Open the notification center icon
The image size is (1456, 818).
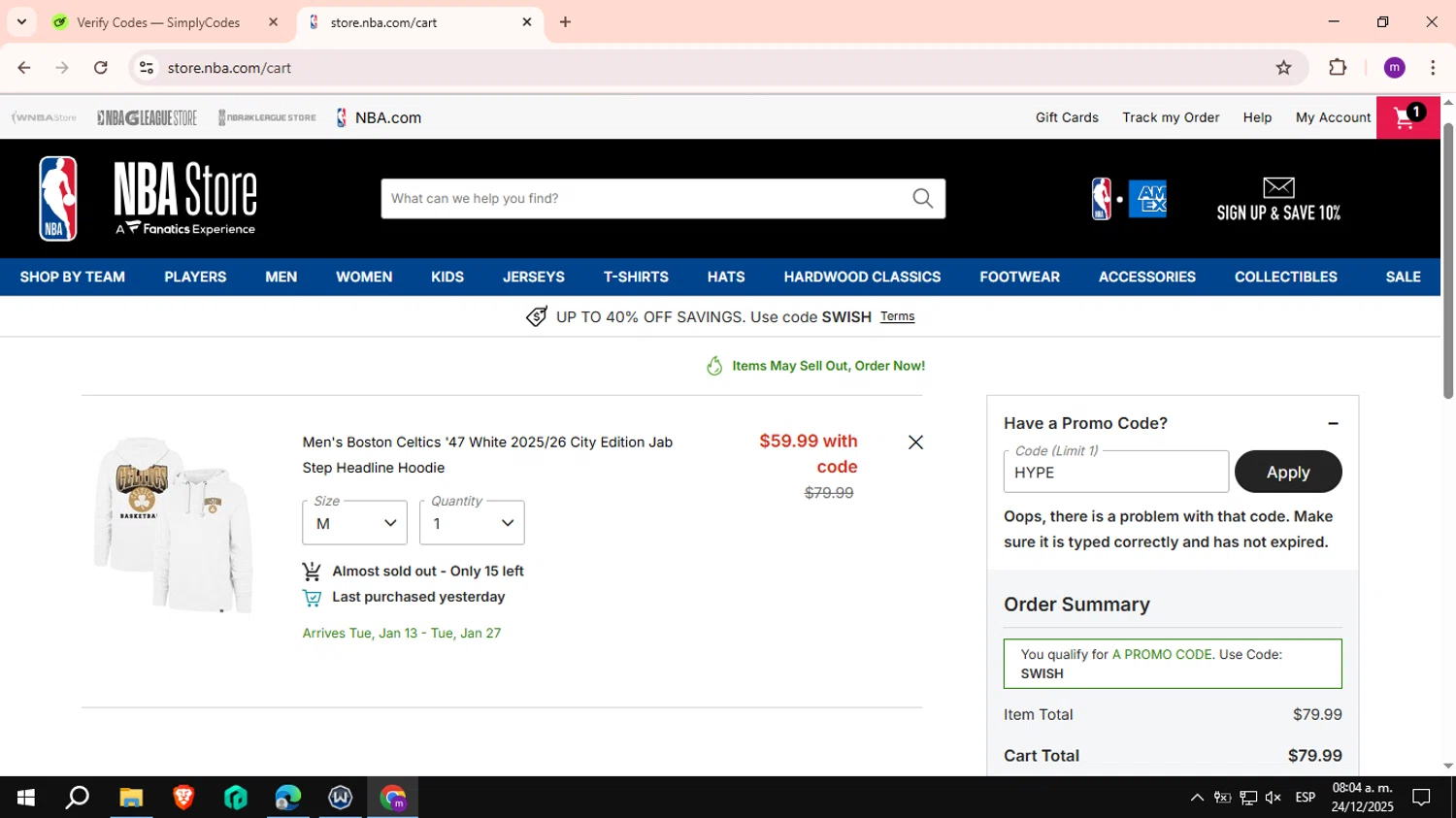click(x=1421, y=798)
